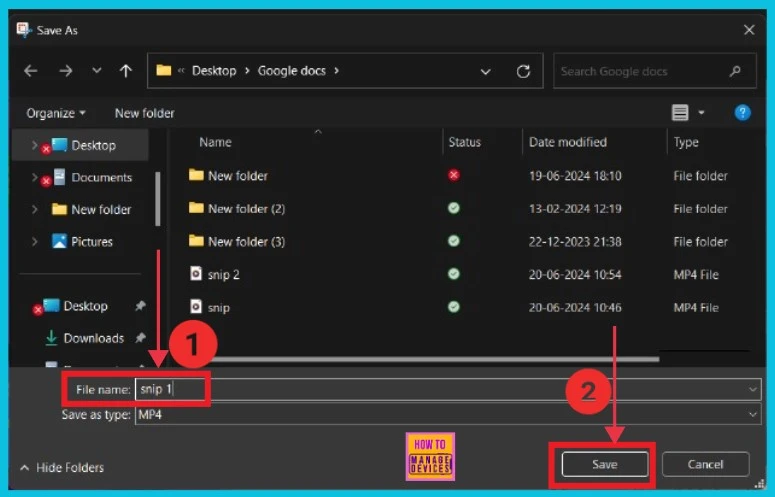The width and height of the screenshot is (775, 497).
Task: Close the Save As dialog
Action: click(x=749, y=30)
